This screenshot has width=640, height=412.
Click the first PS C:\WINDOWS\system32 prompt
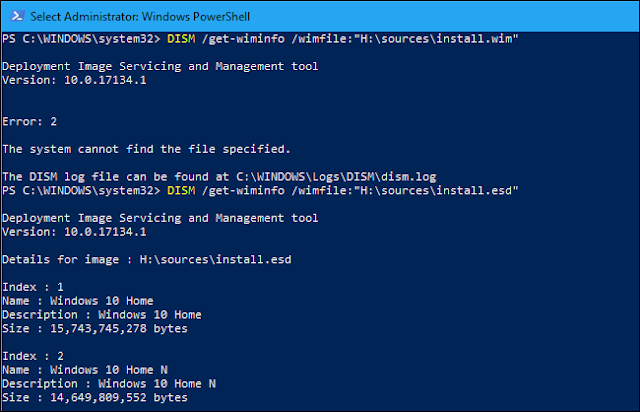pyautogui.click(x=82, y=38)
